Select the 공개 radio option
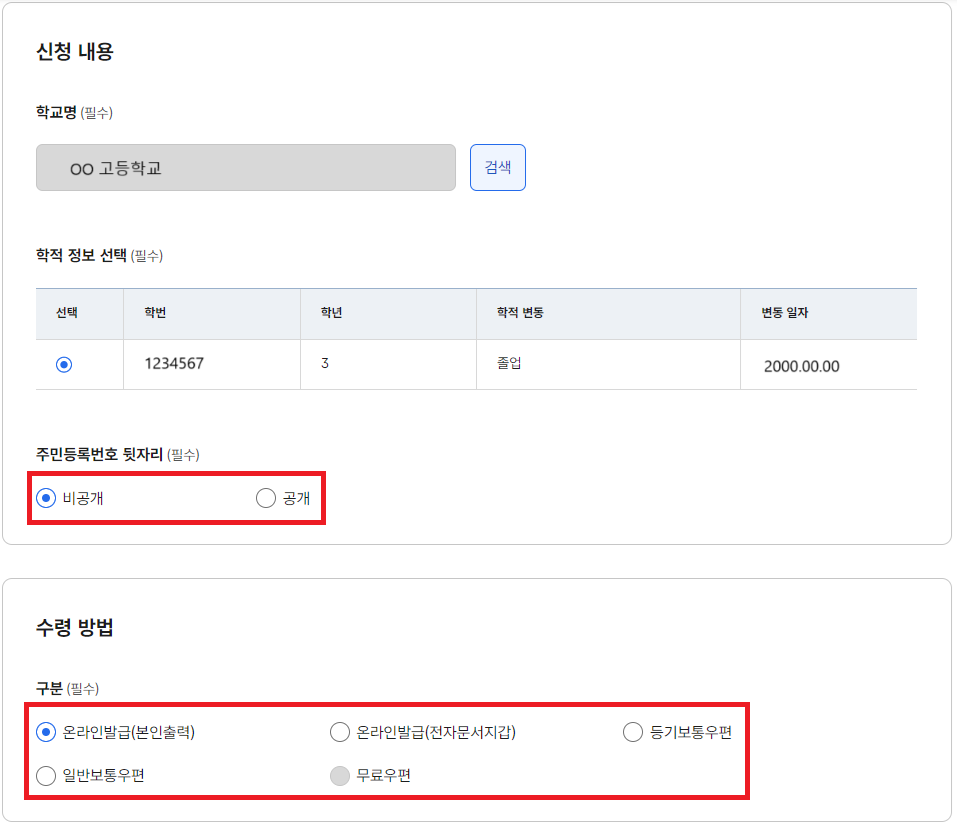The width and height of the screenshot is (963, 825). click(266, 498)
